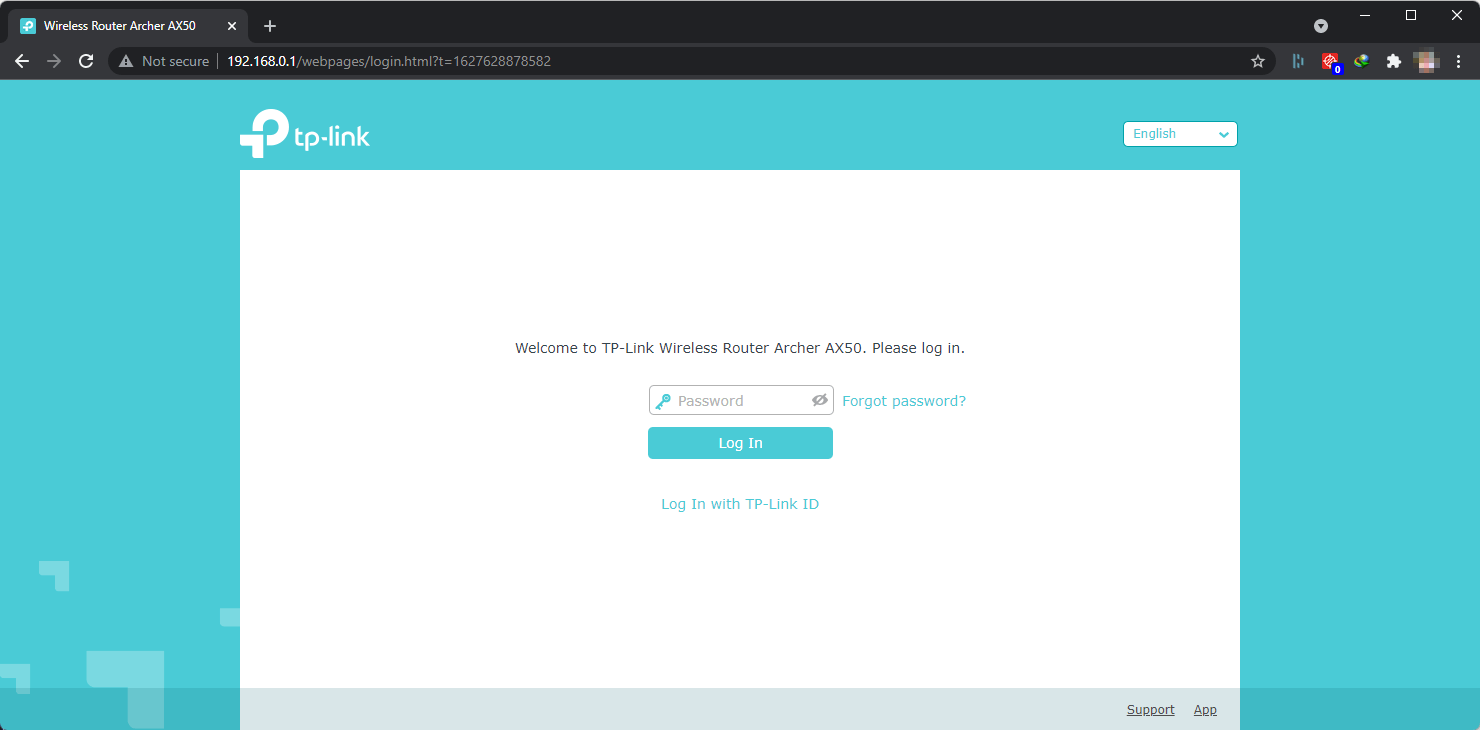1480x730 pixels.
Task: Click the red extension icon with 0 badge
Action: [x=1330, y=62]
